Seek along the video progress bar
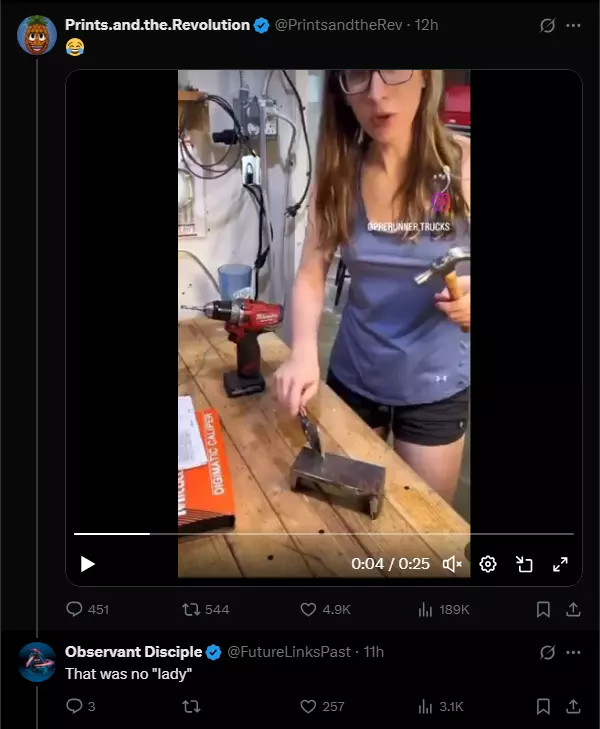Viewport: 600px width, 729px height. (x=323, y=534)
